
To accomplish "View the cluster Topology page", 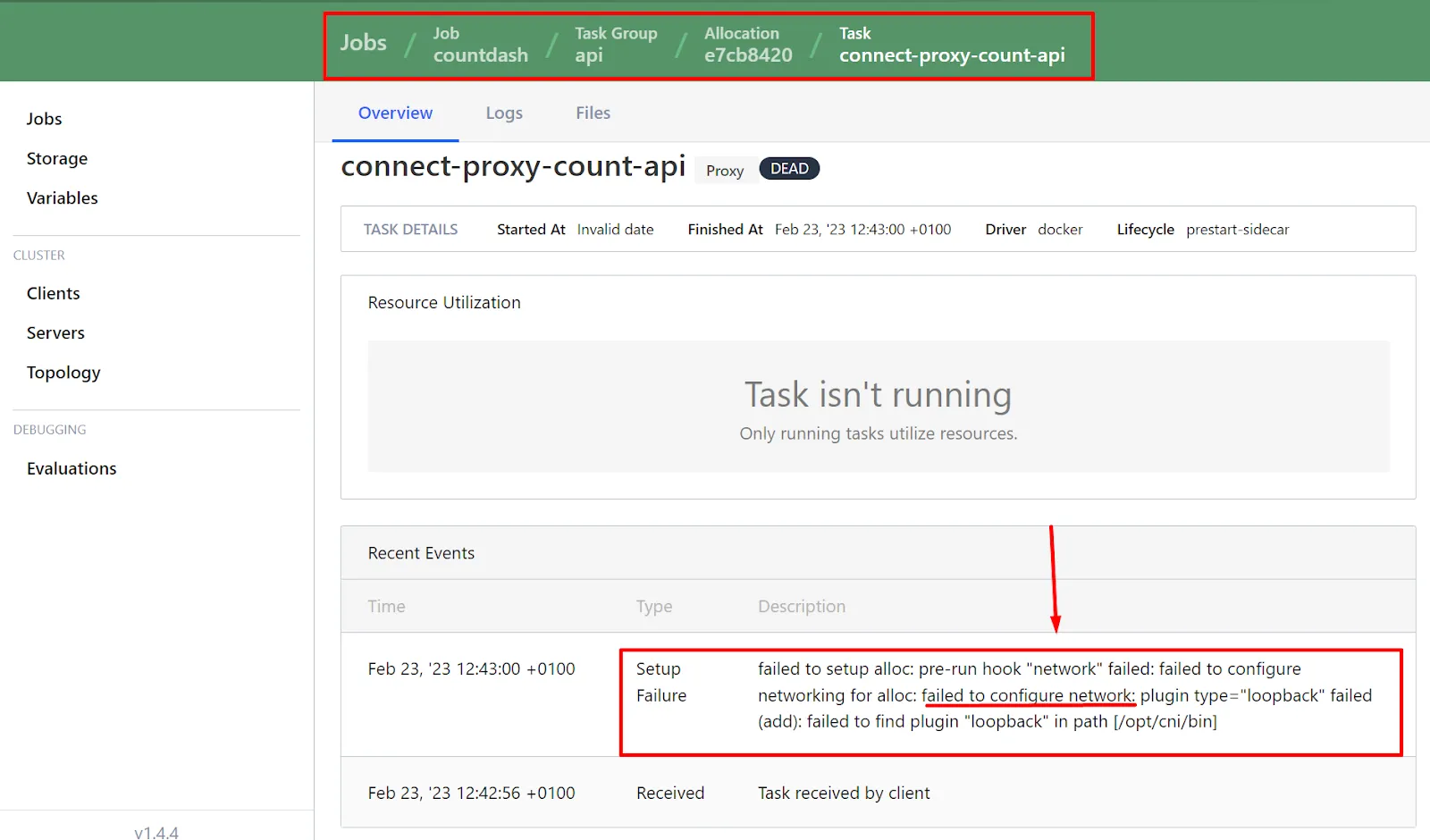I will tap(63, 373).
